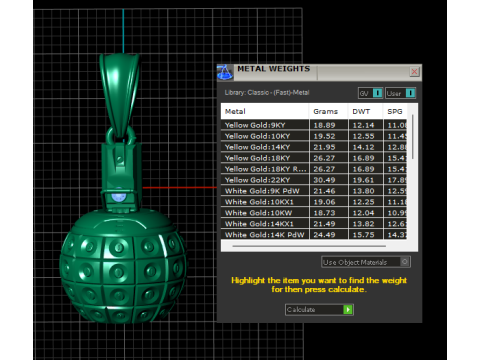
Task: Click the 21.46 grams value
Action: 324,191
